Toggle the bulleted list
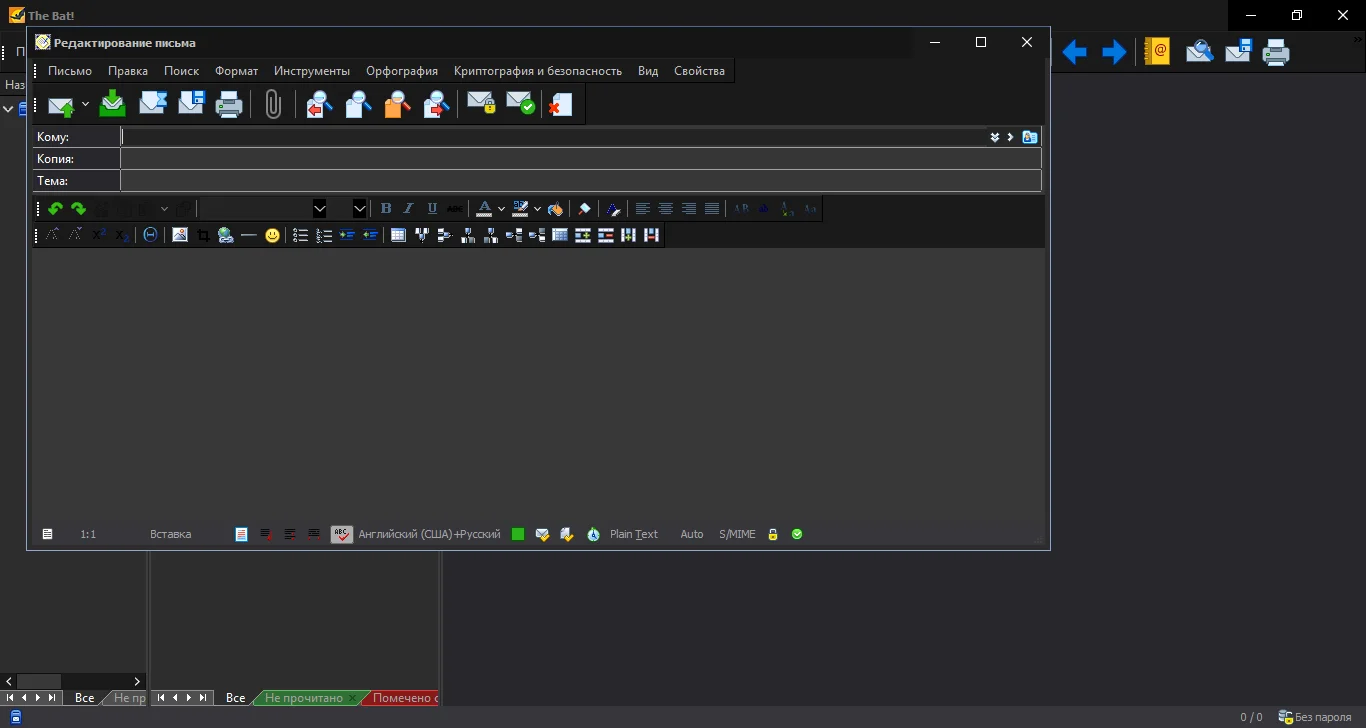Image resolution: width=1366 pixels, height=728 pixels. [x=300, y=235]
